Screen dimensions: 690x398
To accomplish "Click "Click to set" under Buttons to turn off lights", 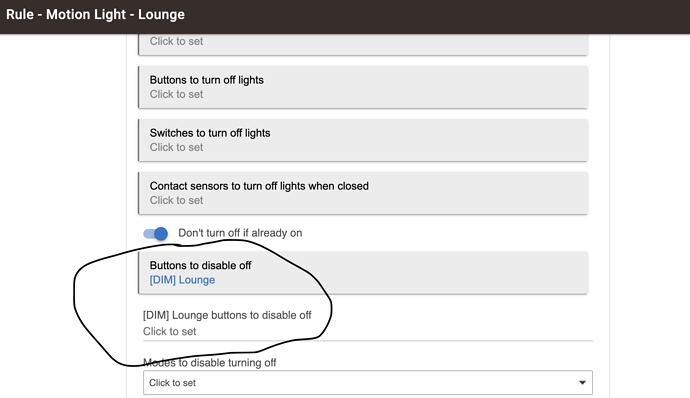I will click(x=176, y=94).
